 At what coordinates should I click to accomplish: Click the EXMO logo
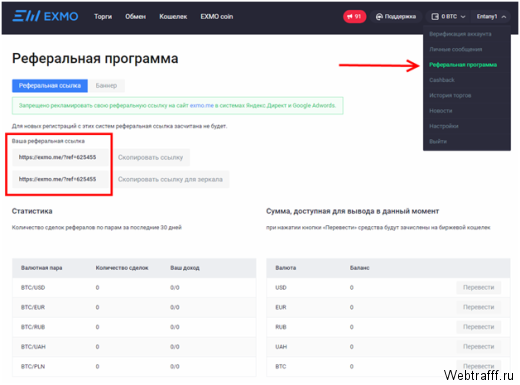(x=45, y=16)
